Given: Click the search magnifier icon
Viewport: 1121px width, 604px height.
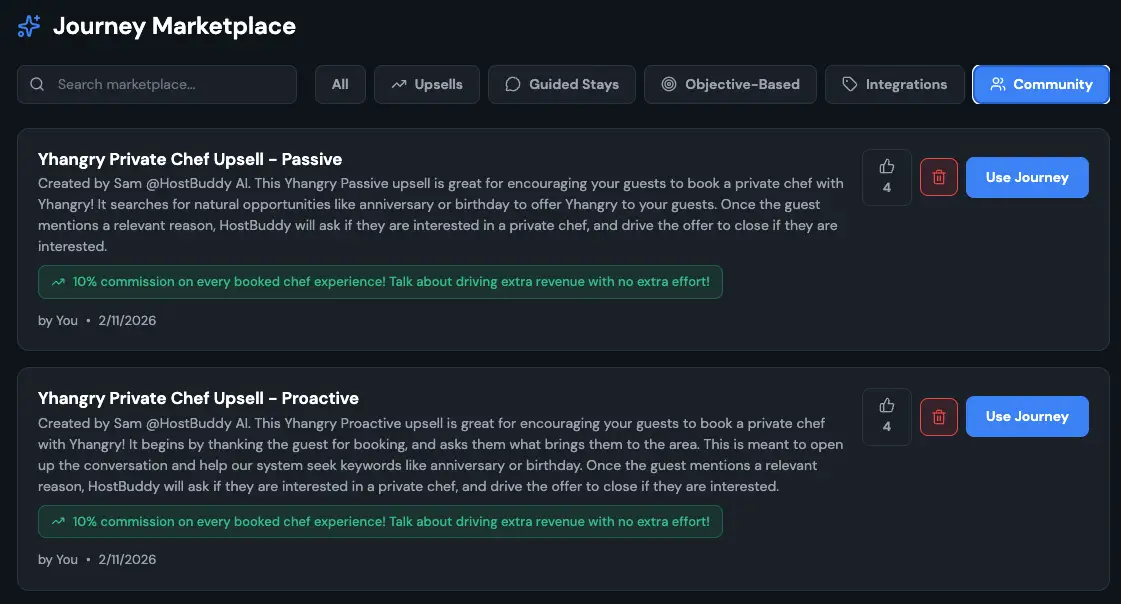Looking at the screenshot, I should (x=37, y=84).
